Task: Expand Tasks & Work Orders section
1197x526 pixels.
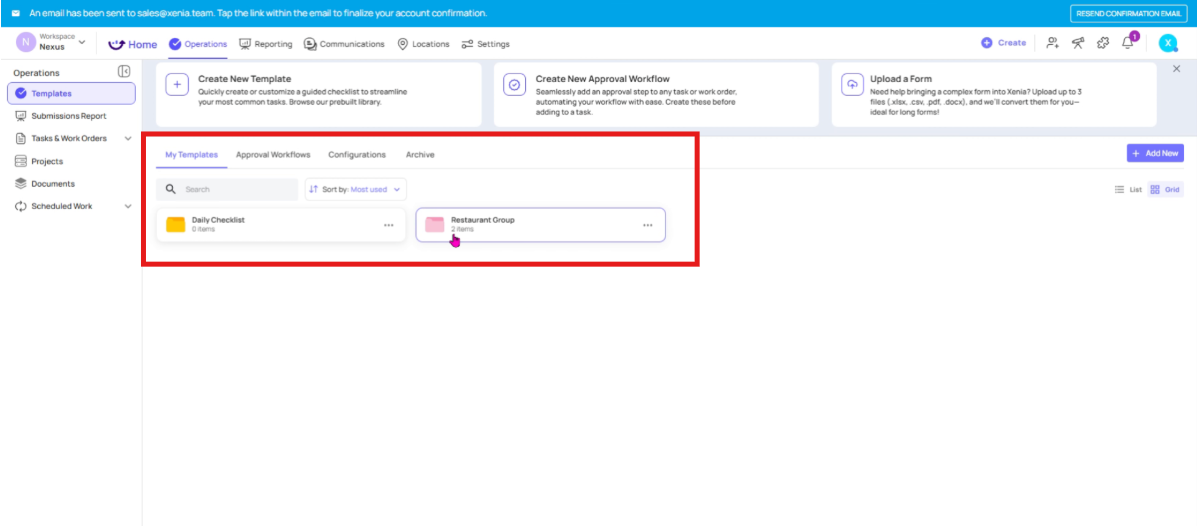Action: 128,139
